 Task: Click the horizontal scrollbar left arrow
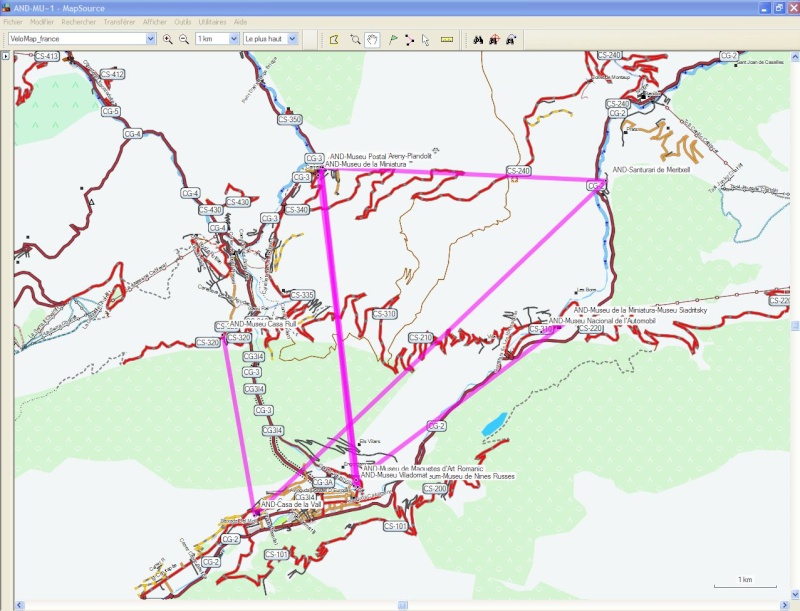19,605
